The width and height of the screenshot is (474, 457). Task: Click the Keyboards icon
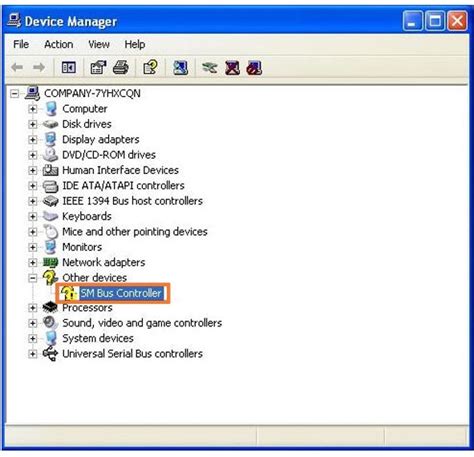50,216
